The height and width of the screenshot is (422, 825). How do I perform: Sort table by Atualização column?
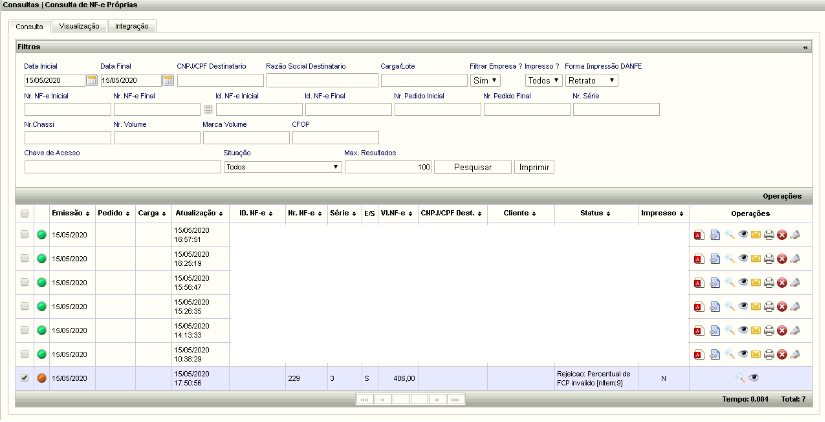pos(199,213)
